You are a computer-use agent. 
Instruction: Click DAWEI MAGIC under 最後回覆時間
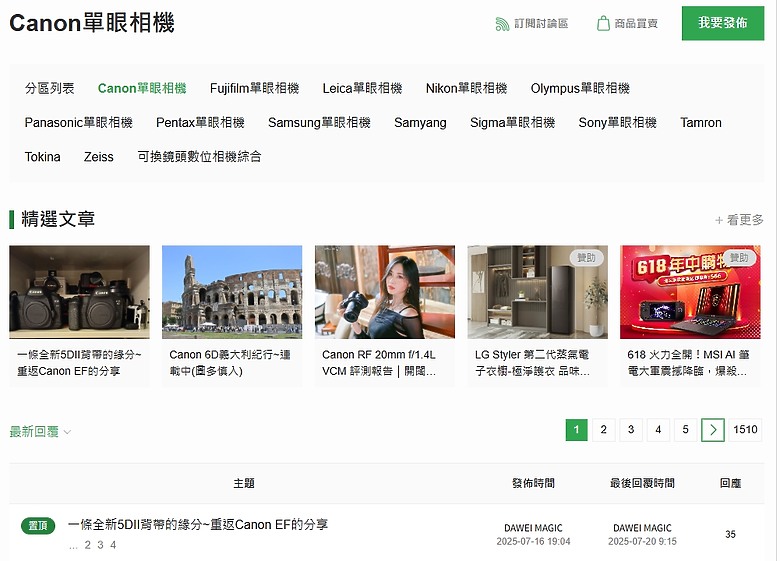coord(642,528)
